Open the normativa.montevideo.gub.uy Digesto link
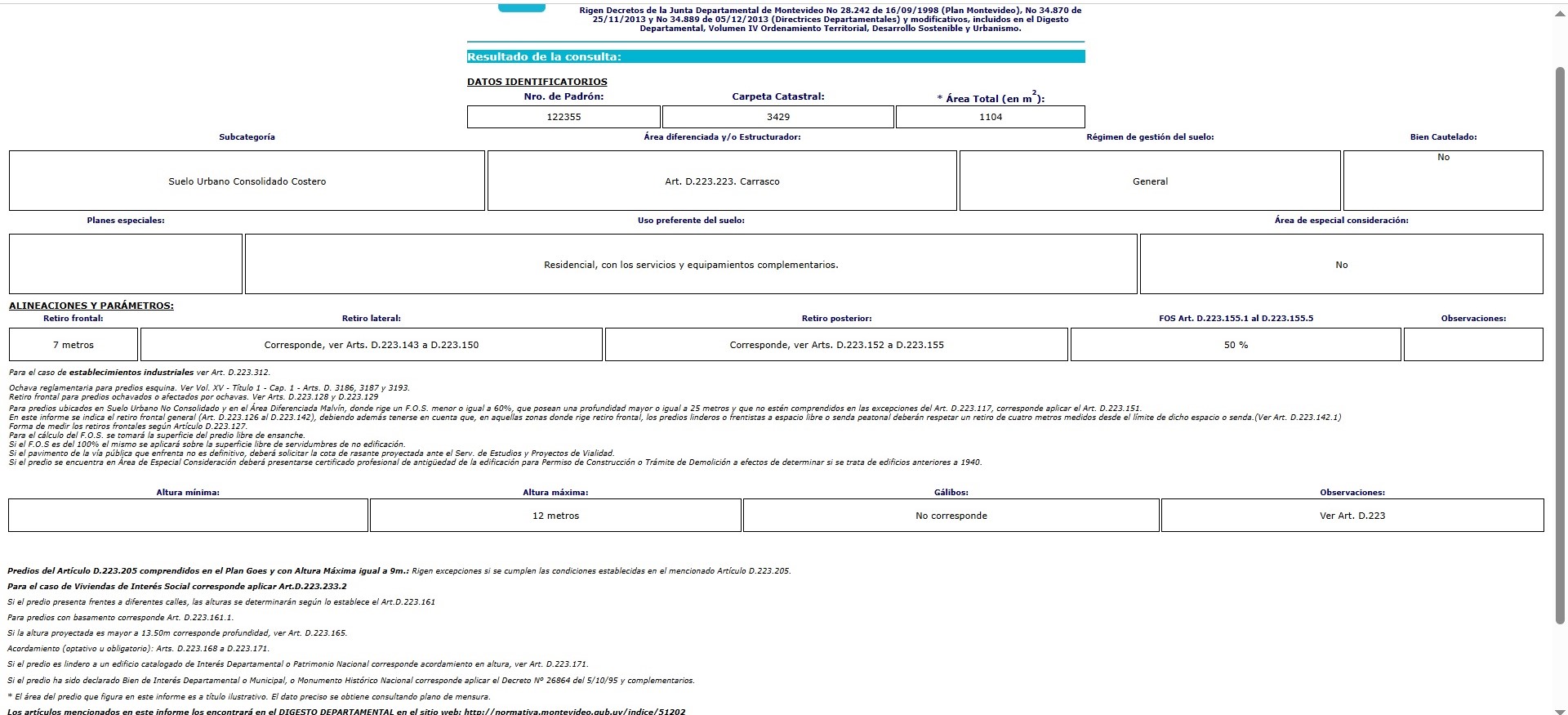Screen dimensions: 1568x715 point(574,712)
